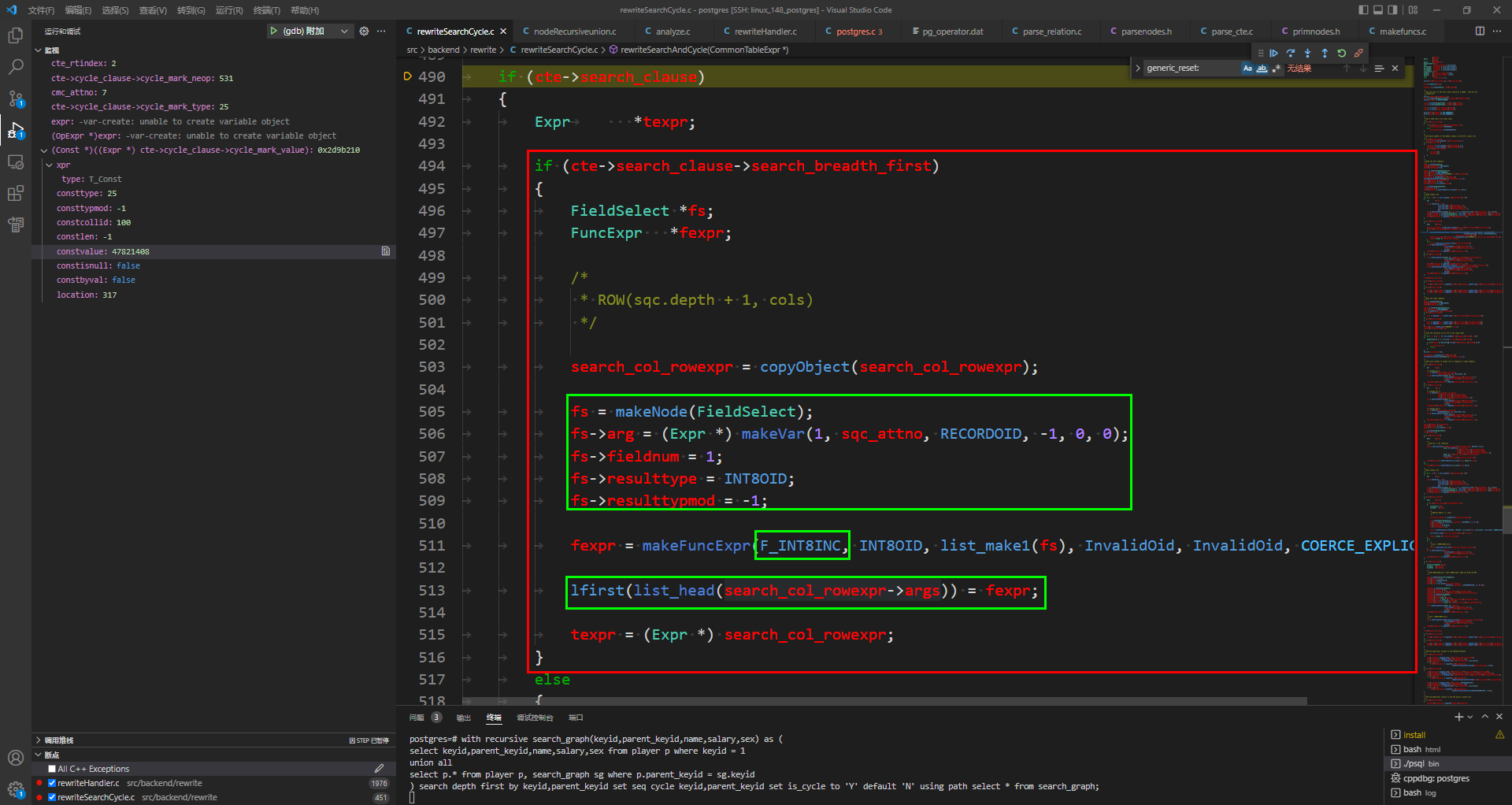Image resolution: width=1512 pixels, height=805 pixels.
Task: Switch to pg_operator.dat tab
Action: click(x=952, y=32)
